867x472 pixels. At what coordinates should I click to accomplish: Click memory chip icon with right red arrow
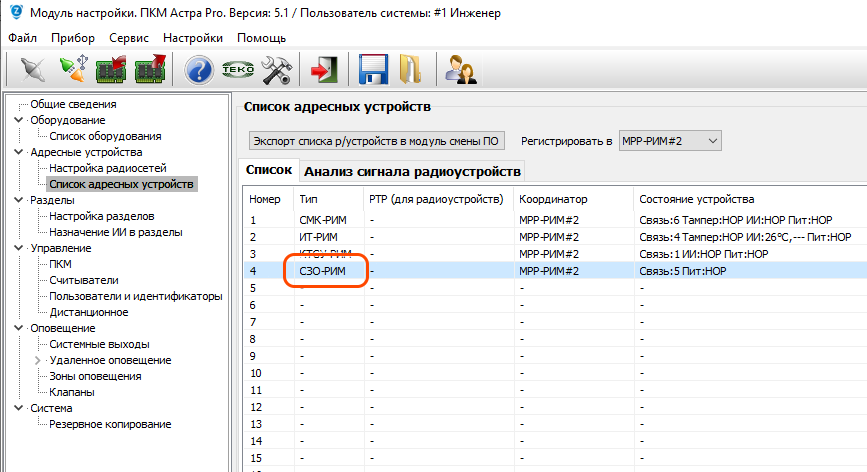coord(149,69)
